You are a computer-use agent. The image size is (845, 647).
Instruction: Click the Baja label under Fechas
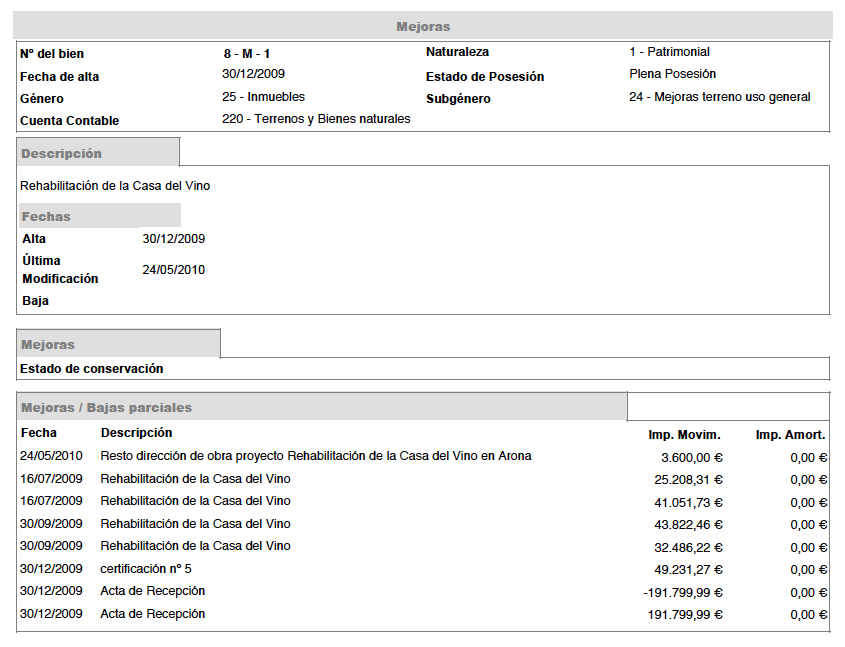[x=35, y=301]
